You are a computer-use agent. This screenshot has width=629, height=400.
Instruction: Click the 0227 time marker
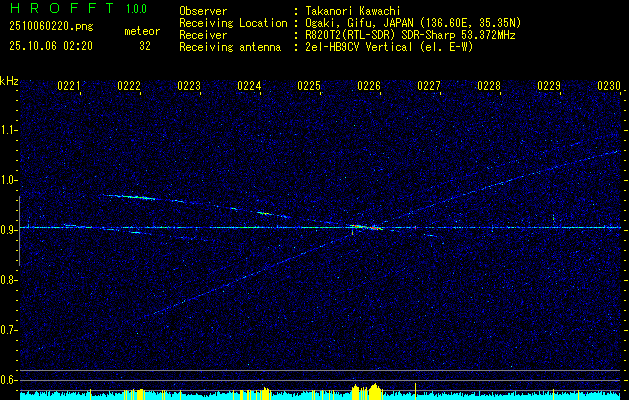coord(429,86)
